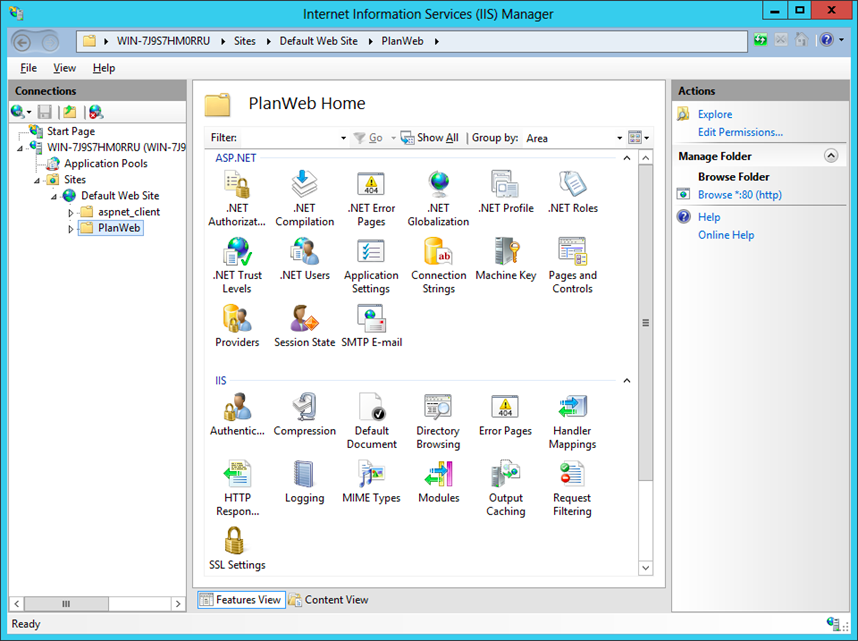Screen dimensions: 858x641
Task: Open the File menu
Action: (28, 68)
